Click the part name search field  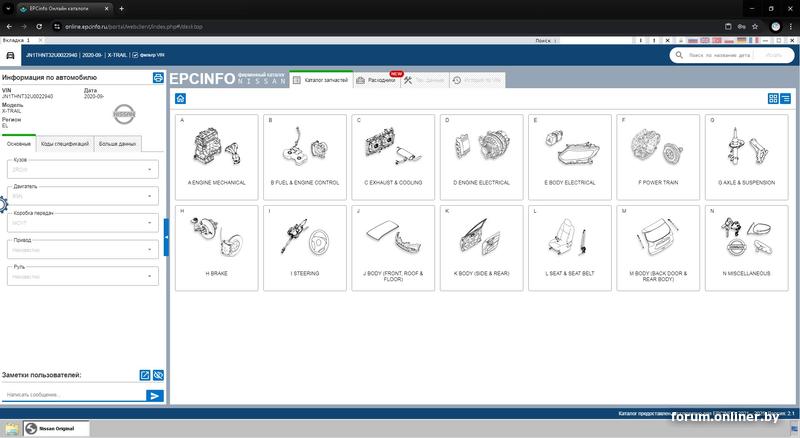coord(719,55)
